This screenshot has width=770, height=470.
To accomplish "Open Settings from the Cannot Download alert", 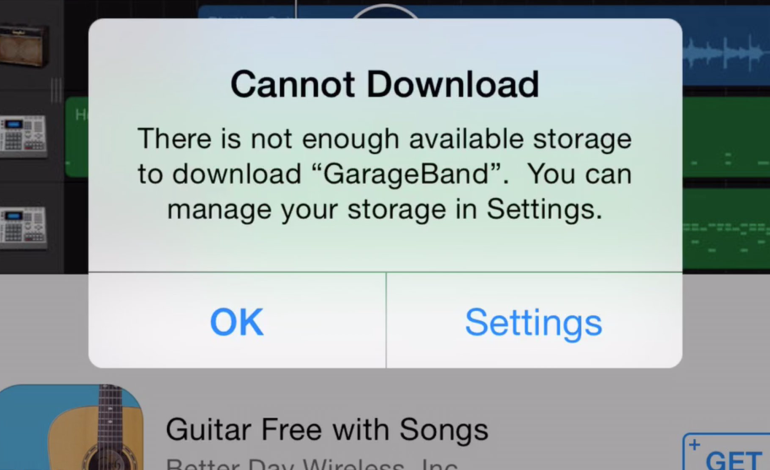I will [x=534, y=322].
